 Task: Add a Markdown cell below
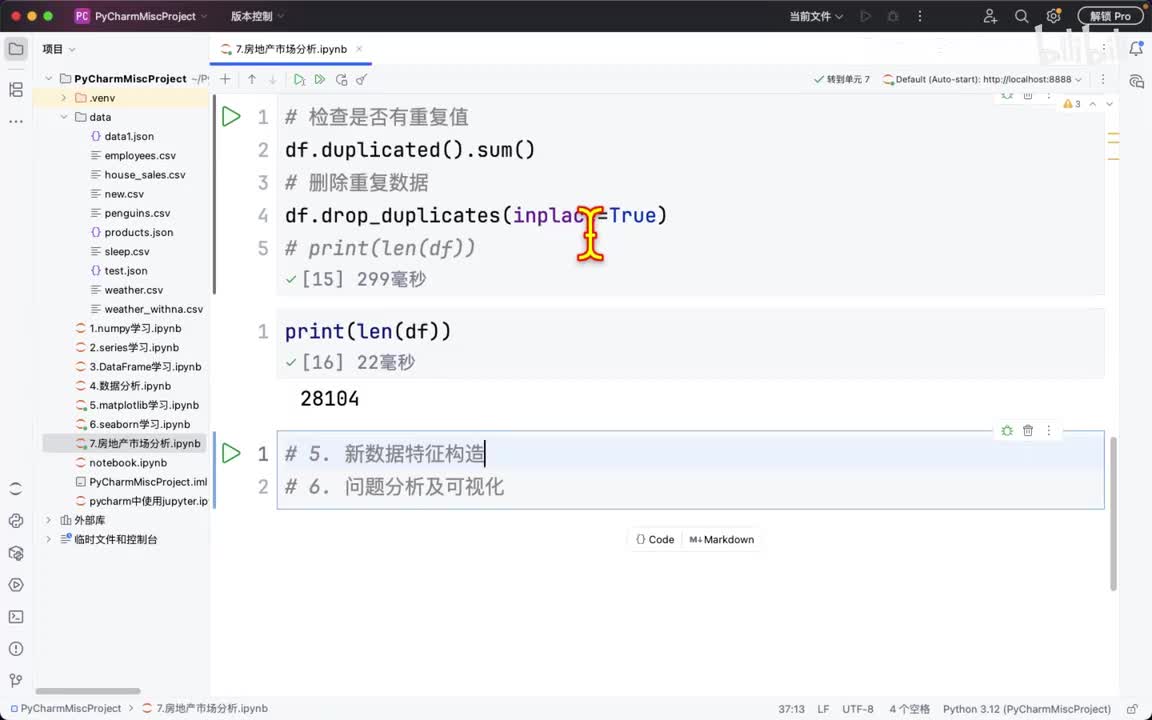click(x=721, y=539)
